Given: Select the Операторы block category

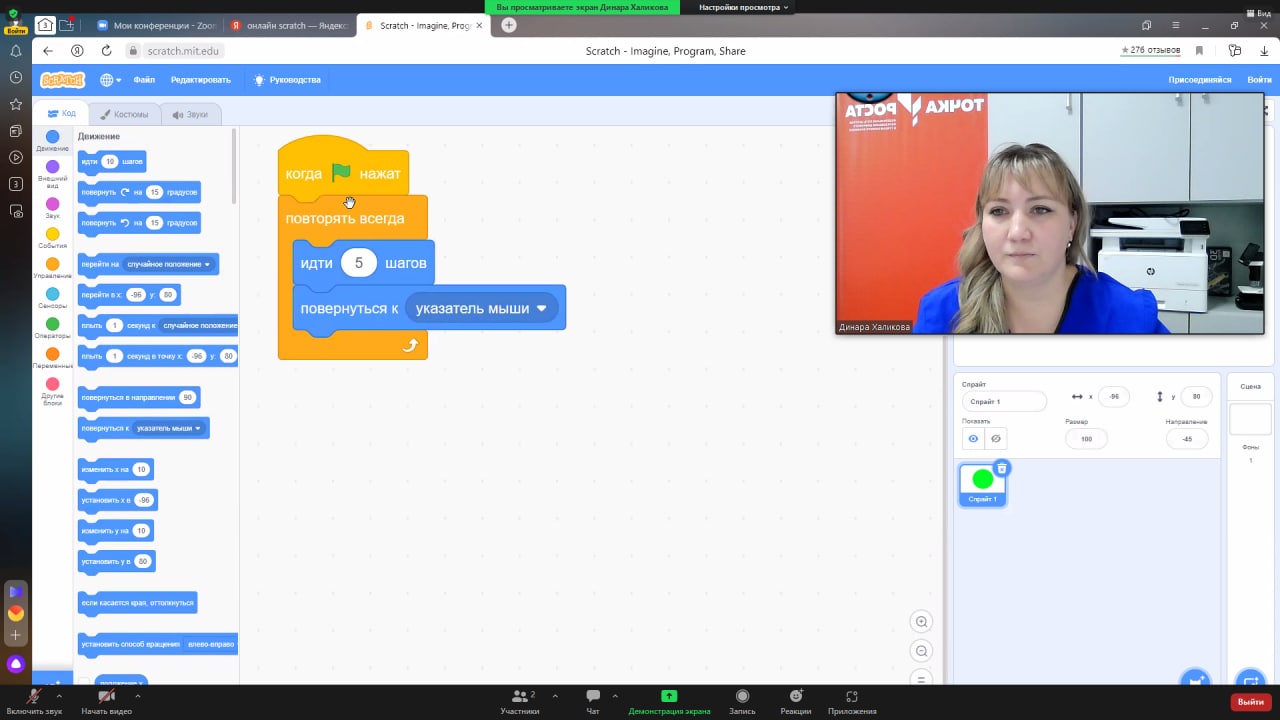Looking at the screenshot, I should (x=52, y=328).
